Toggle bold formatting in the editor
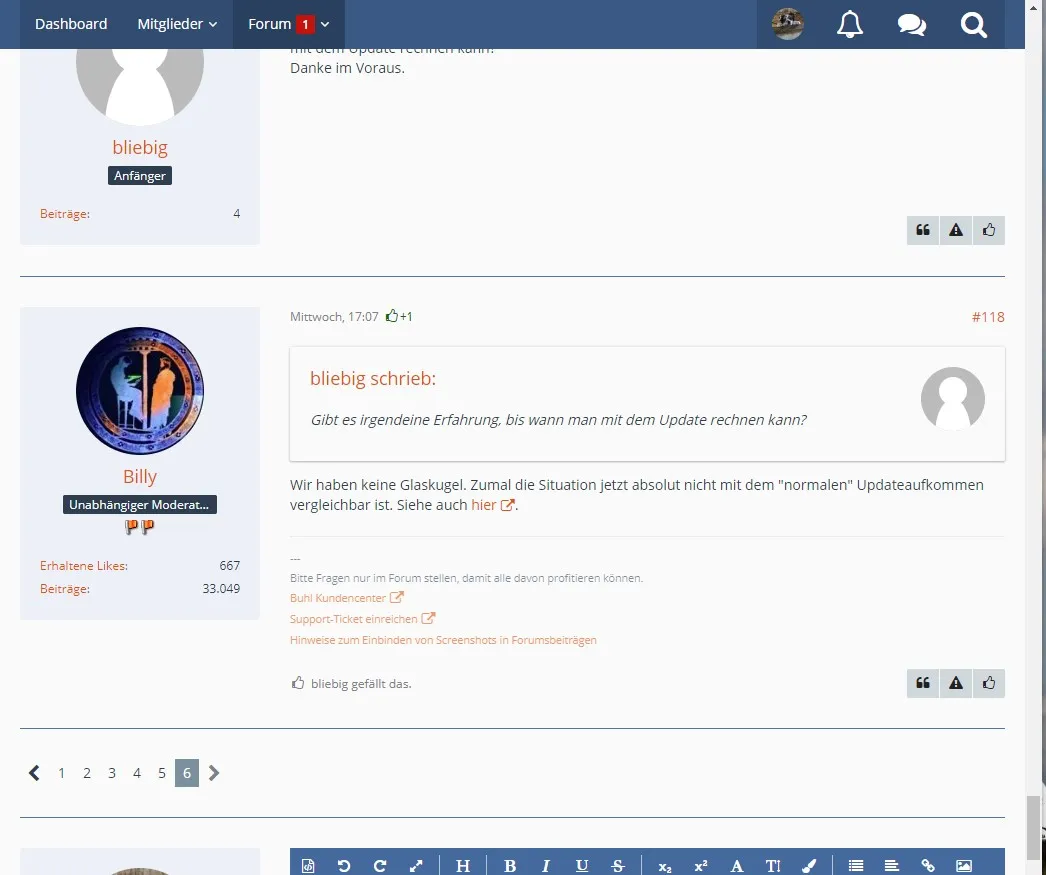The height and width of the screenshot is (875, 1046). pyautogui.click(x=510, y=866)
